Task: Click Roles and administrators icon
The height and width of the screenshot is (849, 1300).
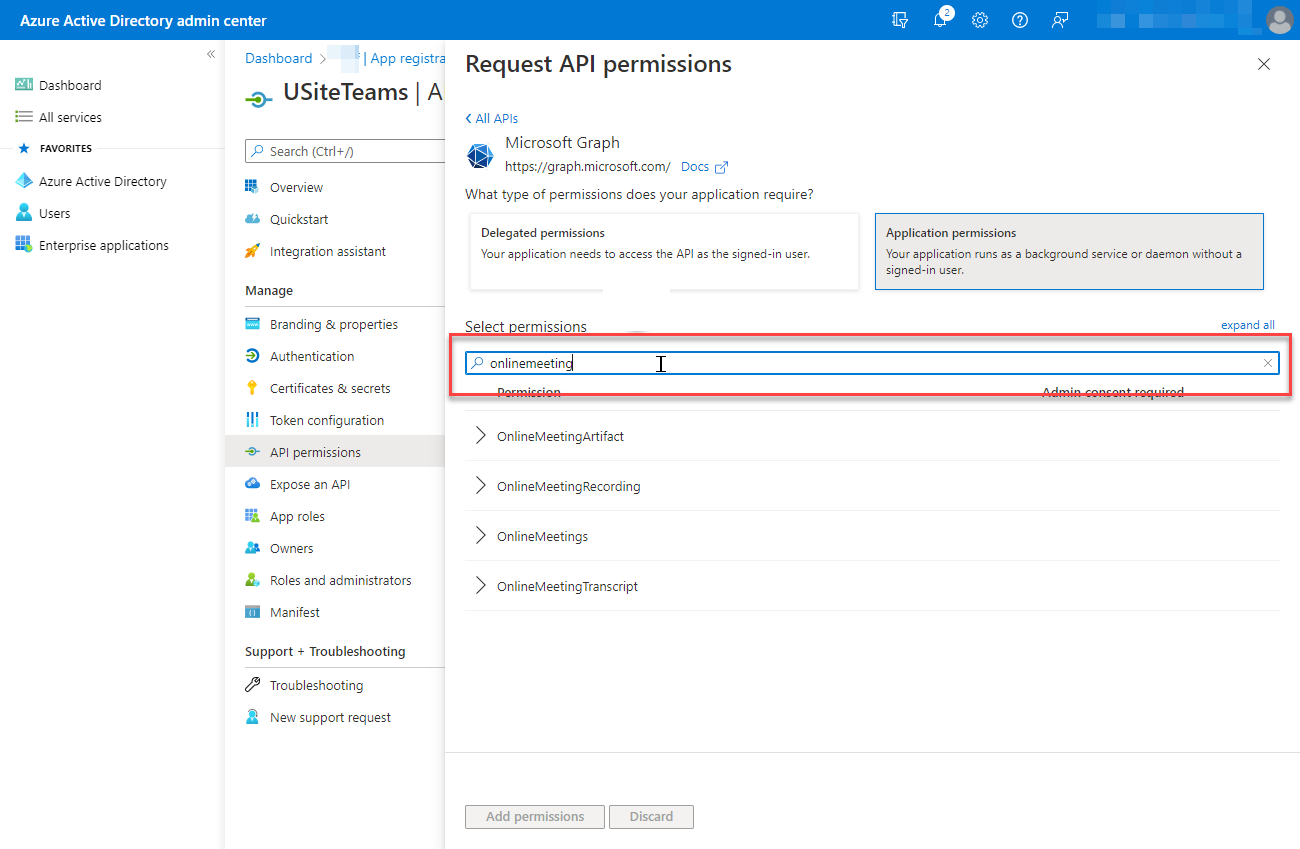Action: coord(252,580)
